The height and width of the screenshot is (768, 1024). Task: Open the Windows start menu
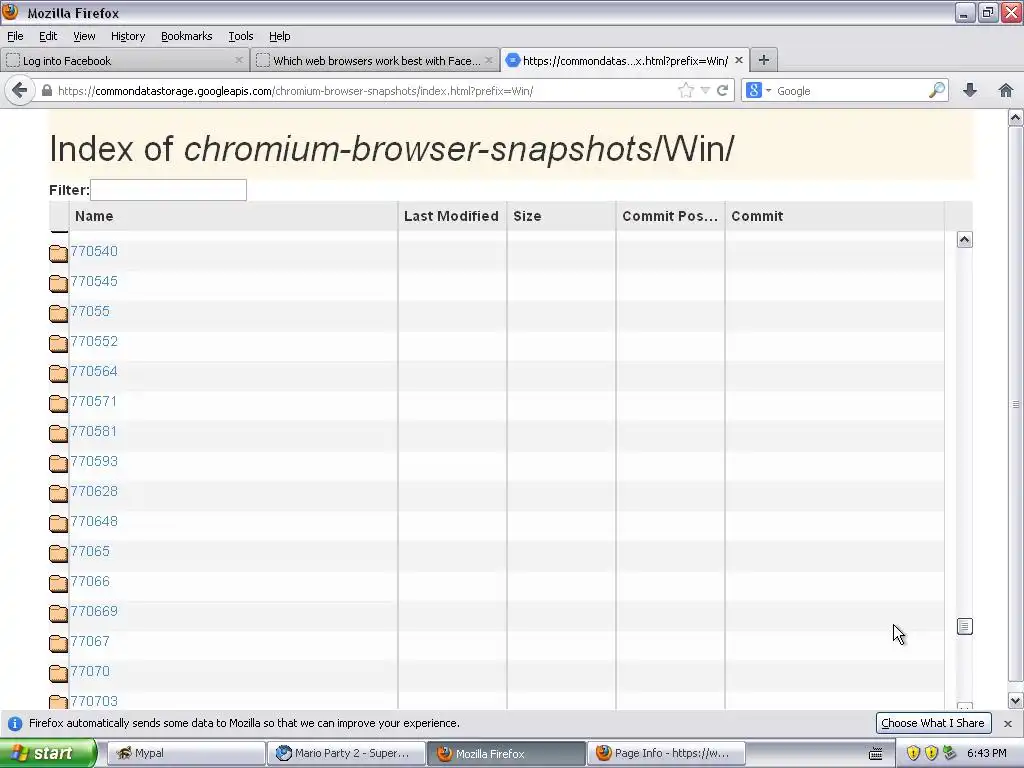pos(48,753)
